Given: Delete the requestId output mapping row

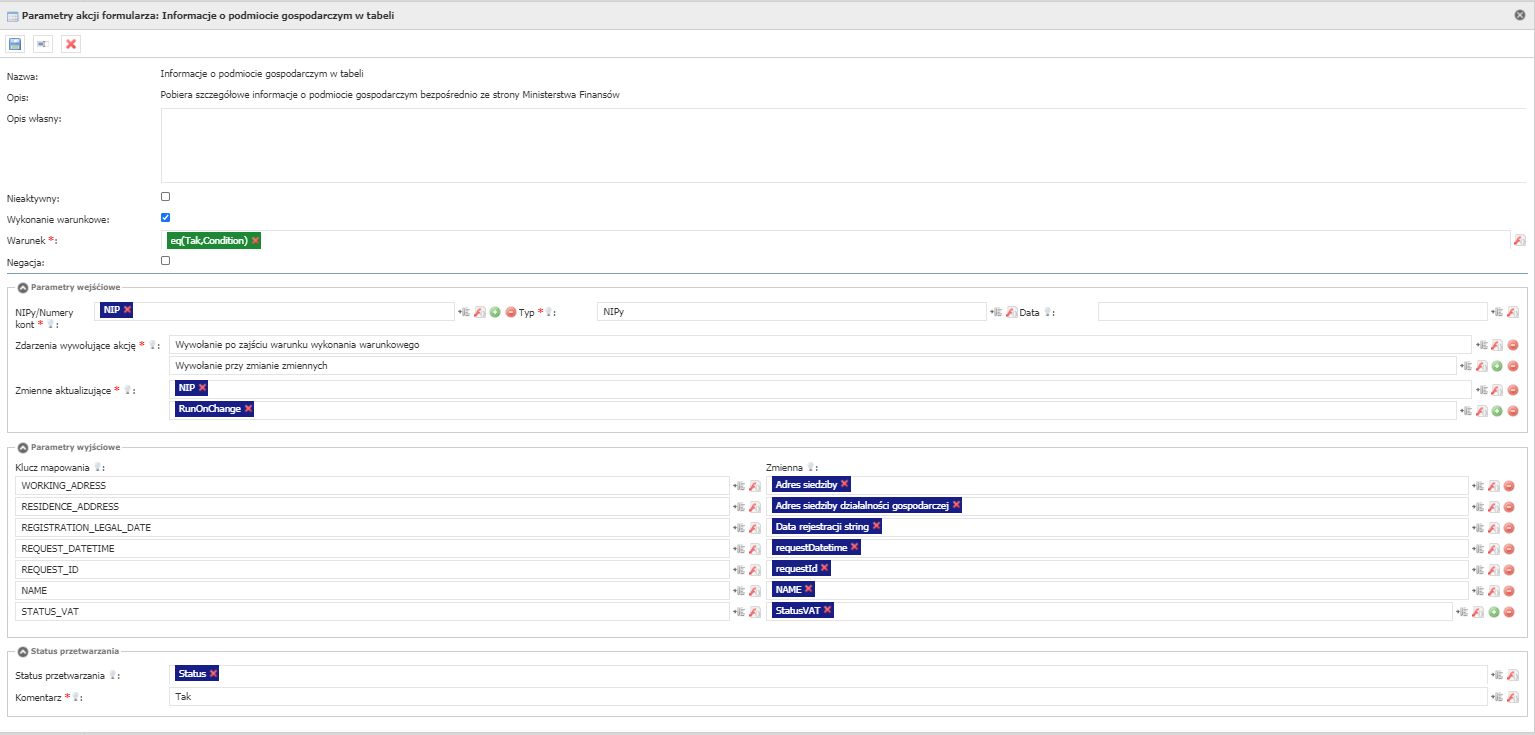Looking at the screenshot, I should pyautogui.click(x=1509, y=569).
